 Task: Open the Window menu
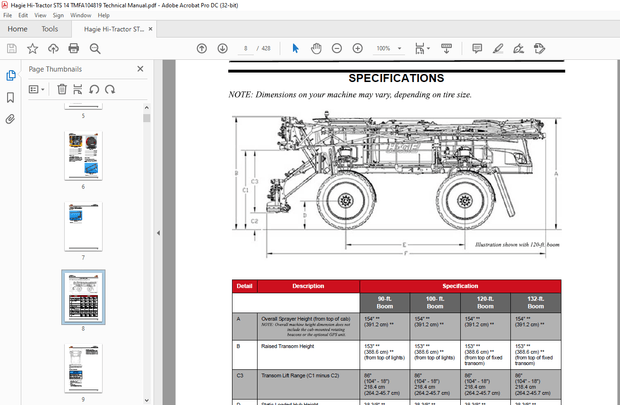(x=81, y=15)
